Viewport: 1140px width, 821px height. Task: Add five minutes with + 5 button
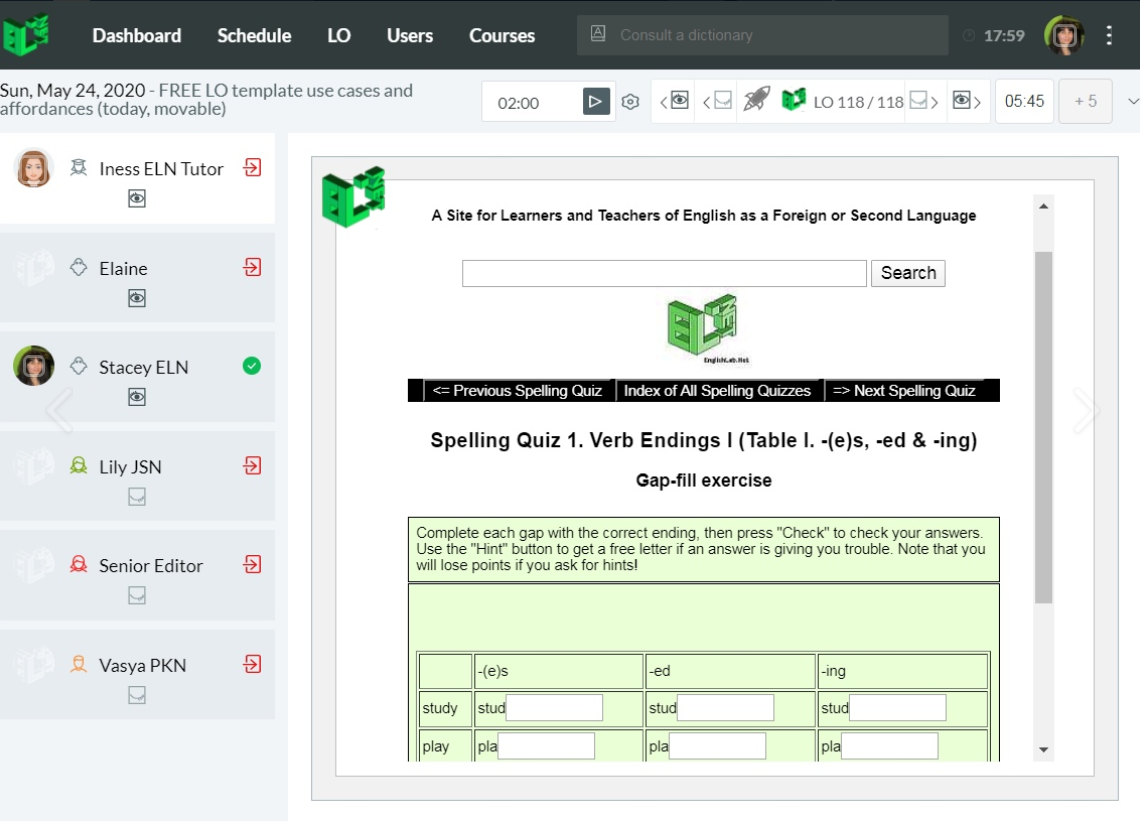coord(1085,101)
